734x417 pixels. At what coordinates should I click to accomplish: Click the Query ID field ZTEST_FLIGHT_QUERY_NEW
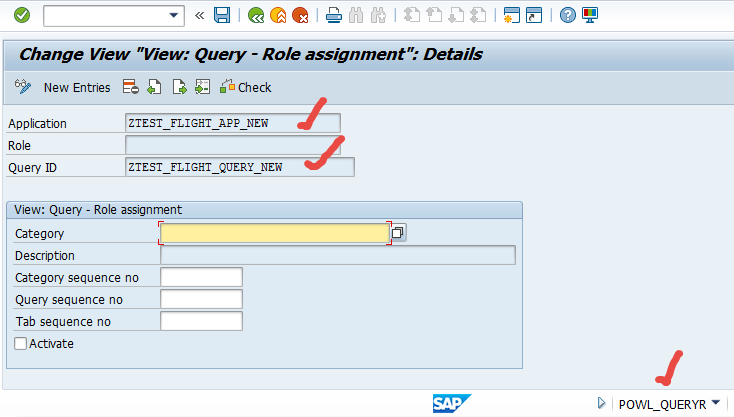tap(240, 167)
